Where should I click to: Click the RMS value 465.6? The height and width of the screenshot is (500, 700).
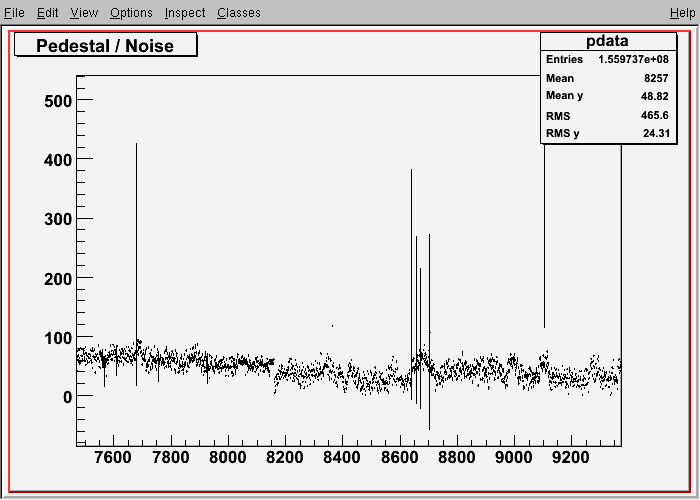654,115
